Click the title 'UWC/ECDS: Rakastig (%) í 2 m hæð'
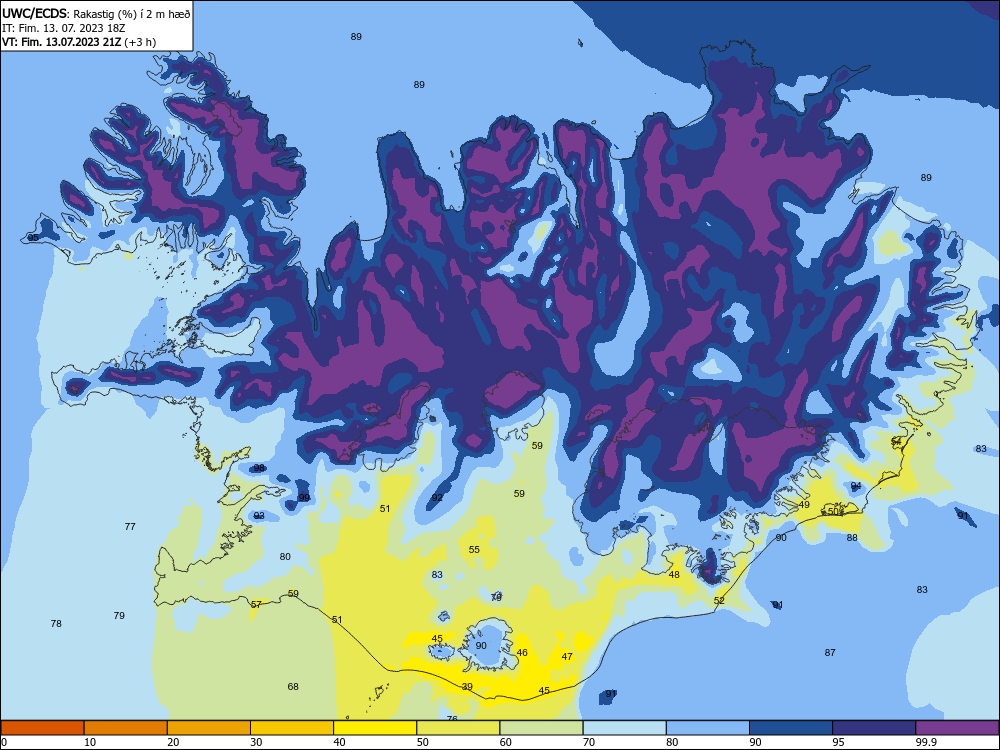 (x=96, y=14)
